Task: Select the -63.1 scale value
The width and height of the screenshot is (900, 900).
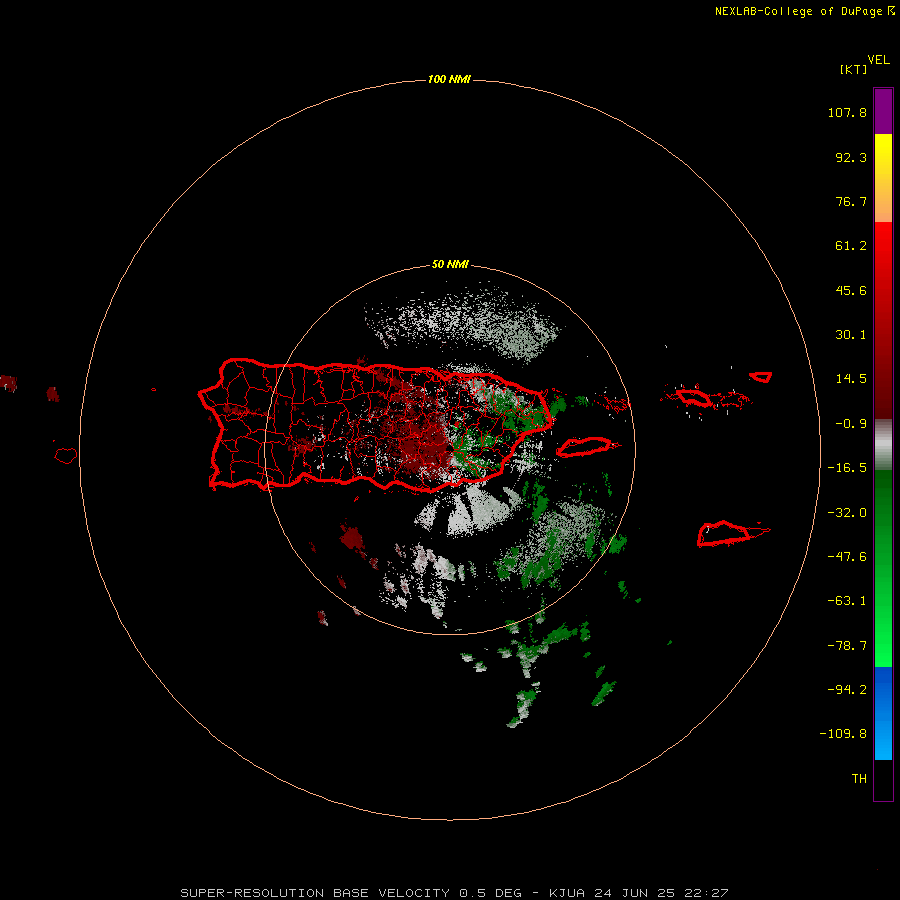Action: (x=847, y=601)
